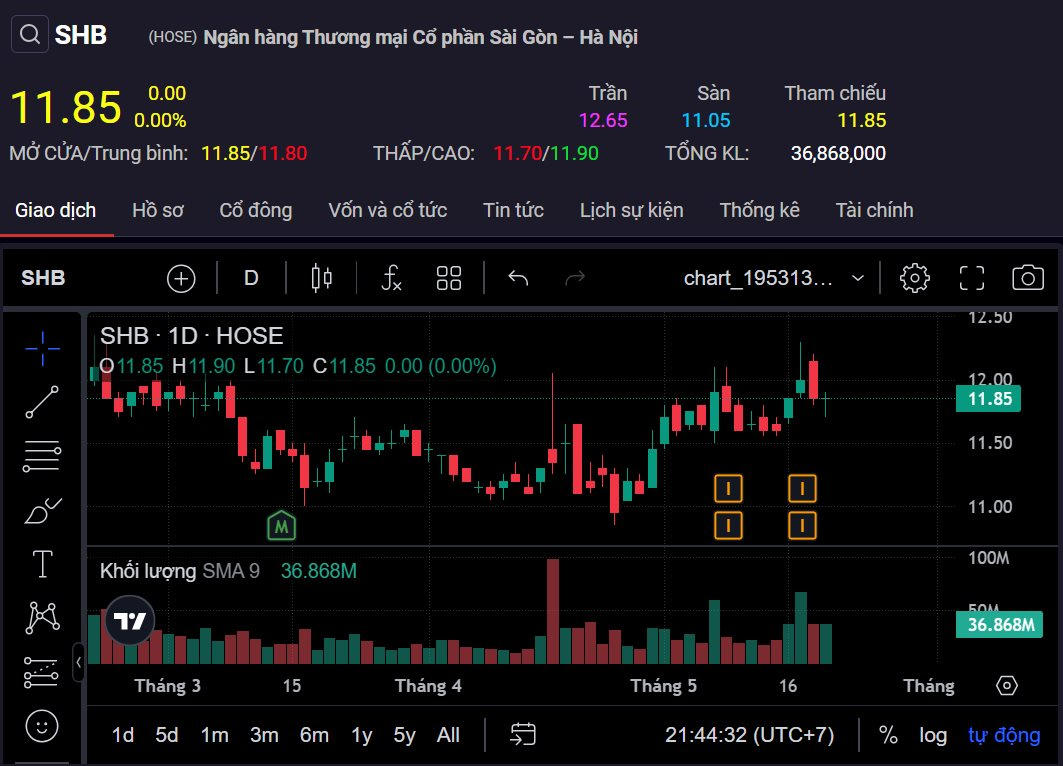Screen dimensions: 1063x766
Task: Click the Khối lượng SMA 9 legend
Action: [x=180, y=571]
